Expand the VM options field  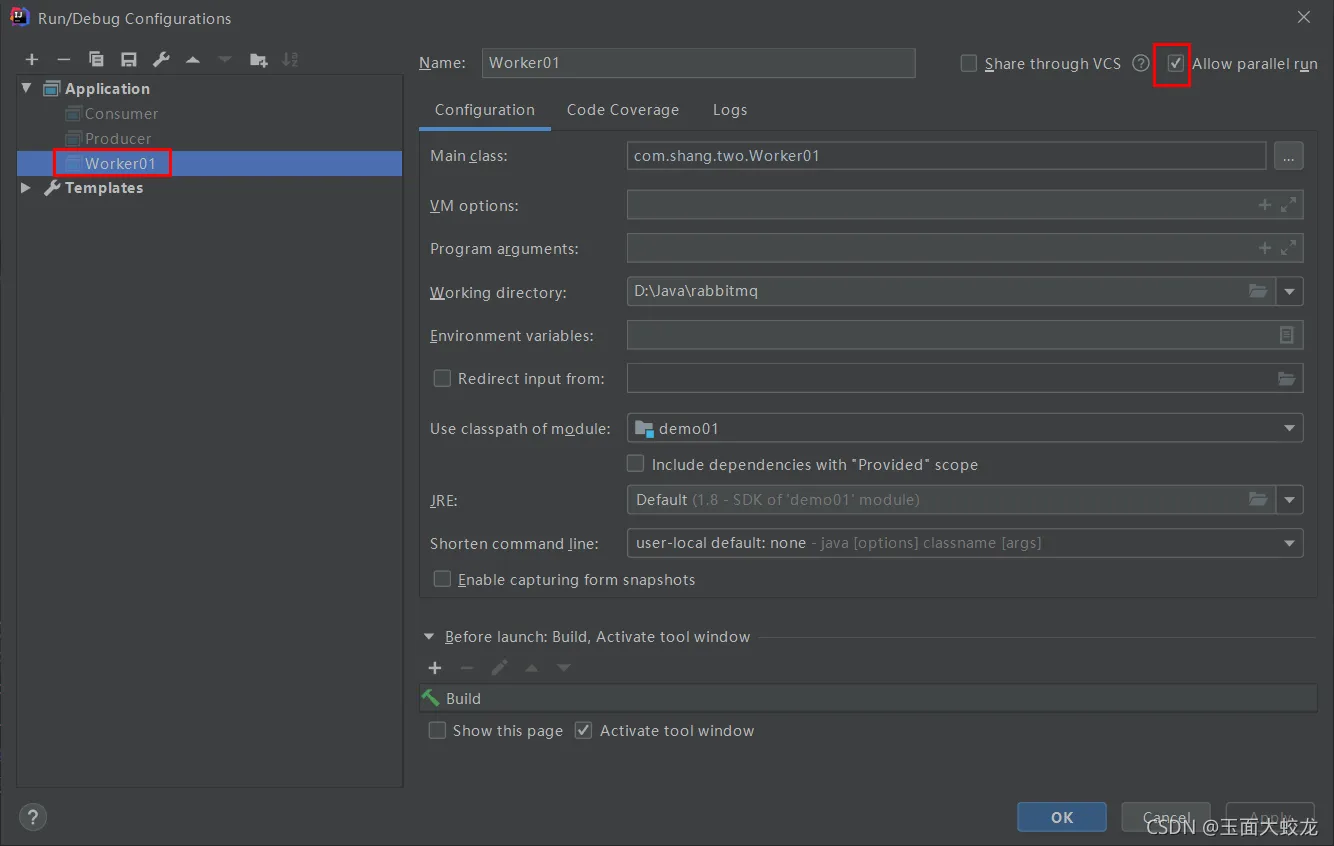[1288, 205]
